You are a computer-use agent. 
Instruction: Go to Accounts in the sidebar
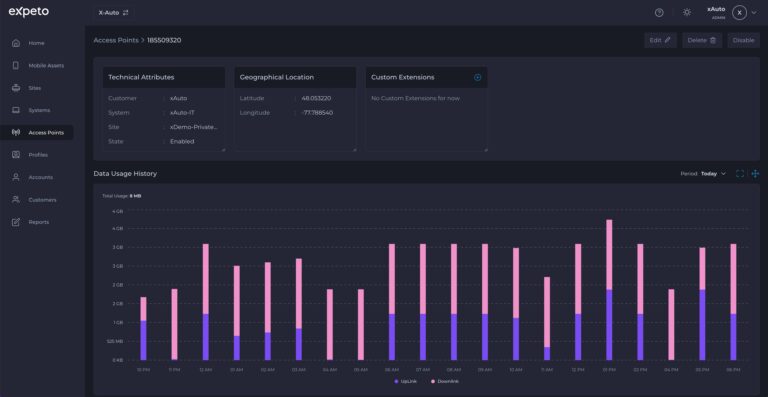[x=37, y=177]
